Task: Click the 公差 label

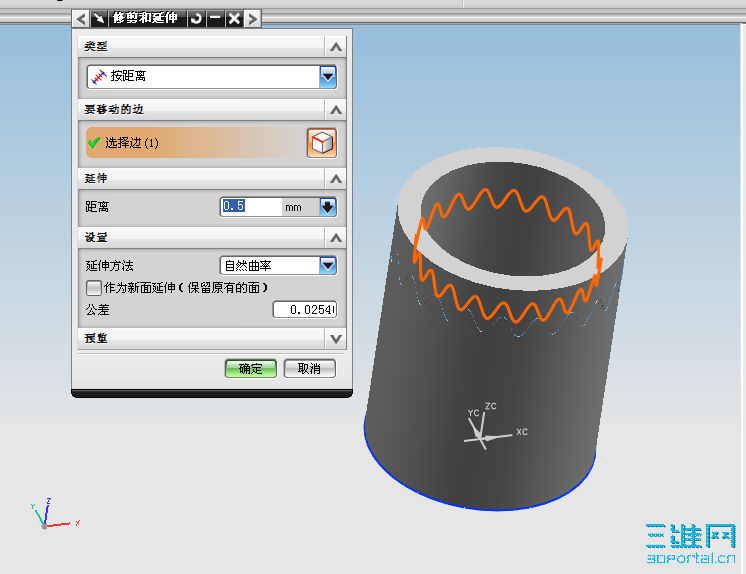Action: [x=98, y=310]
